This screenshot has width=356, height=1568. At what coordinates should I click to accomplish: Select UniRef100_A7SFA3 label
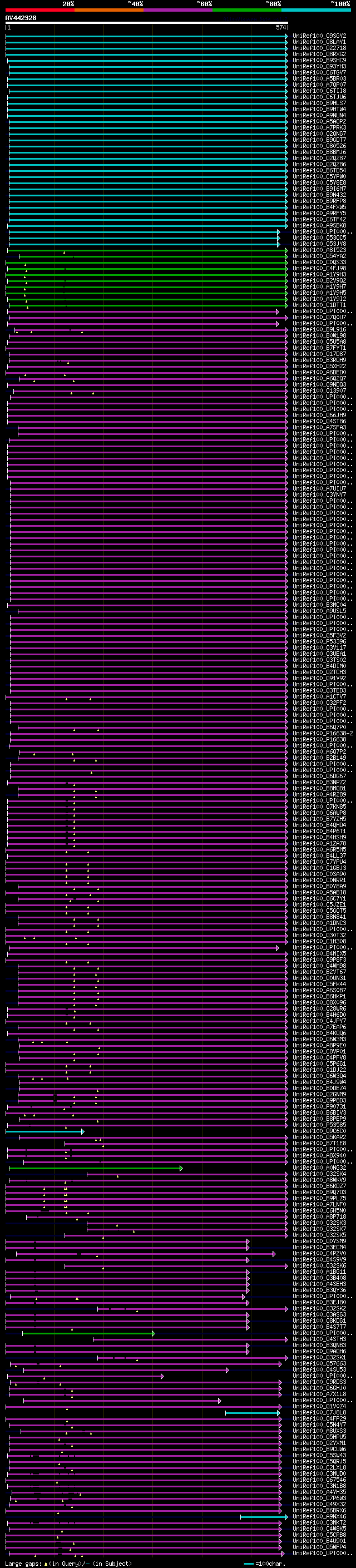(319, 427)
